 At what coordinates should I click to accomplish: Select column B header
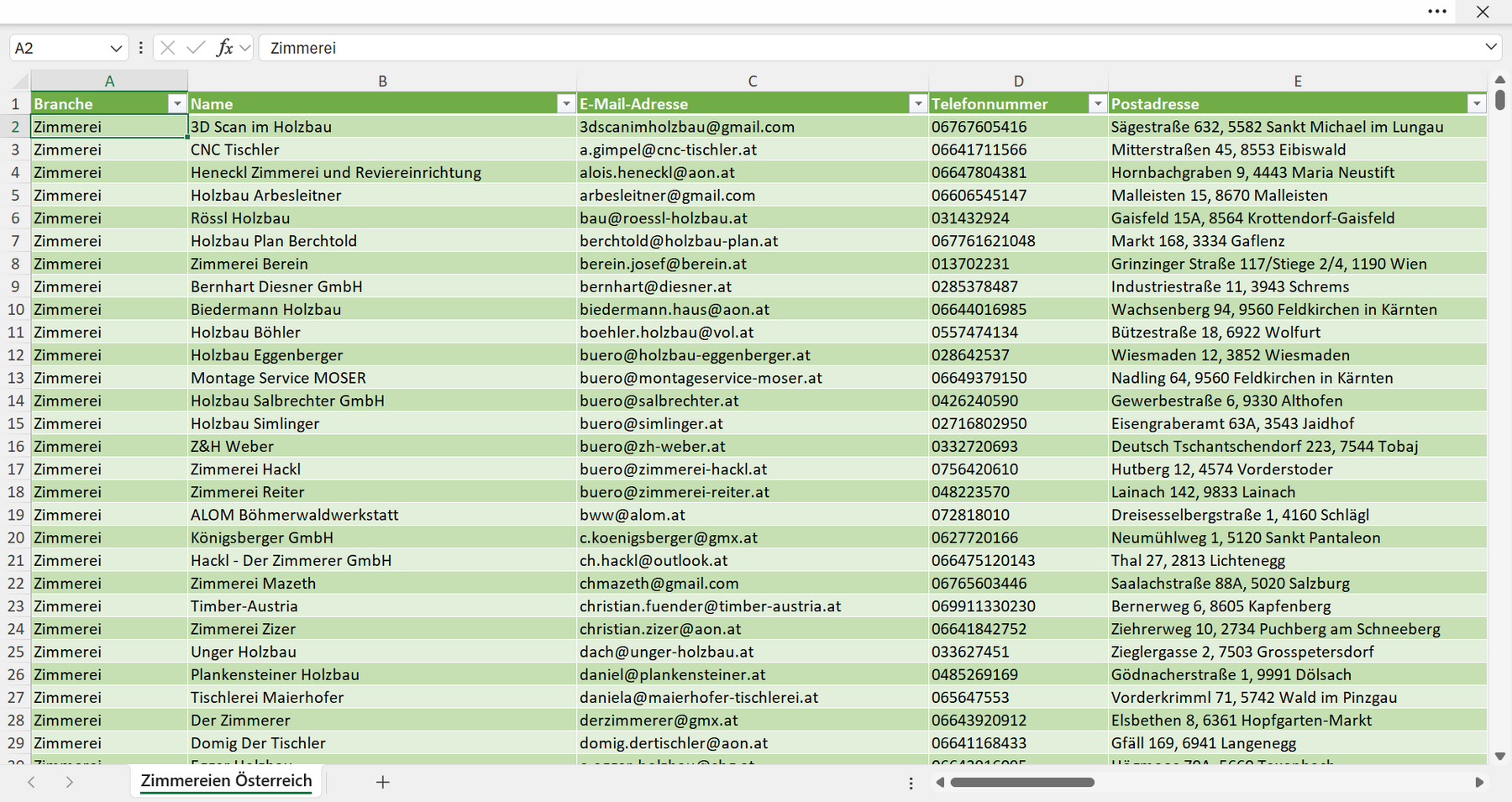382,81
